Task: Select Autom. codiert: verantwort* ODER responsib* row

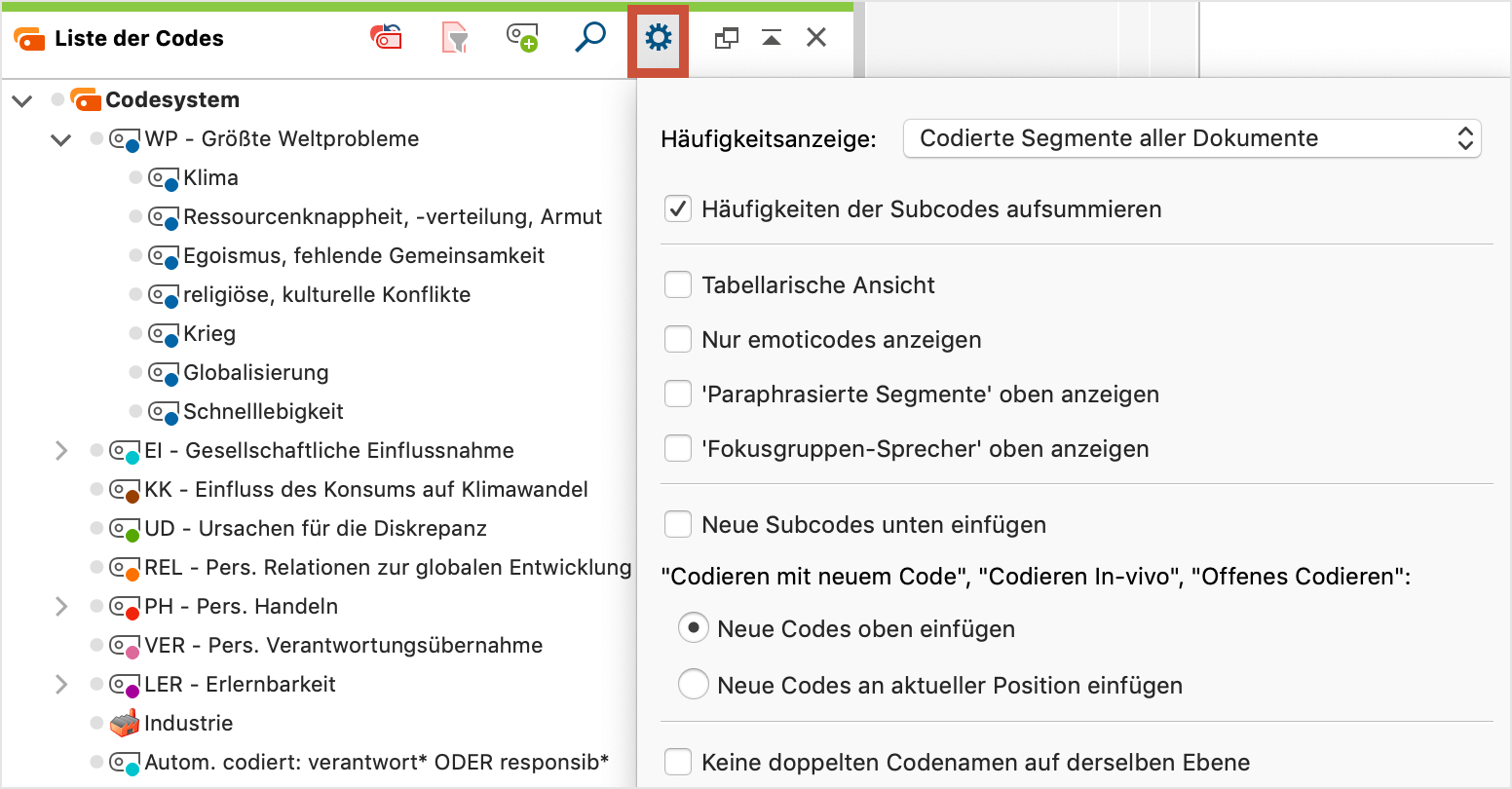Action: (376, 762)
